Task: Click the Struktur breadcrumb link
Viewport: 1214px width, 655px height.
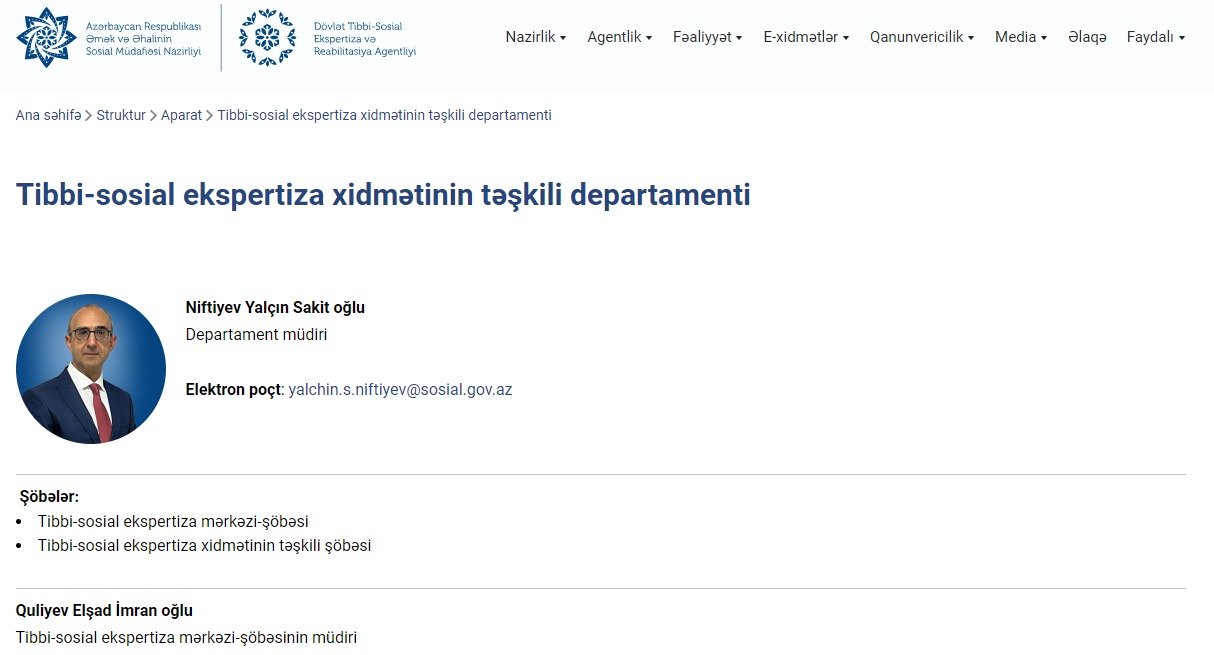Action: point(121,115)
